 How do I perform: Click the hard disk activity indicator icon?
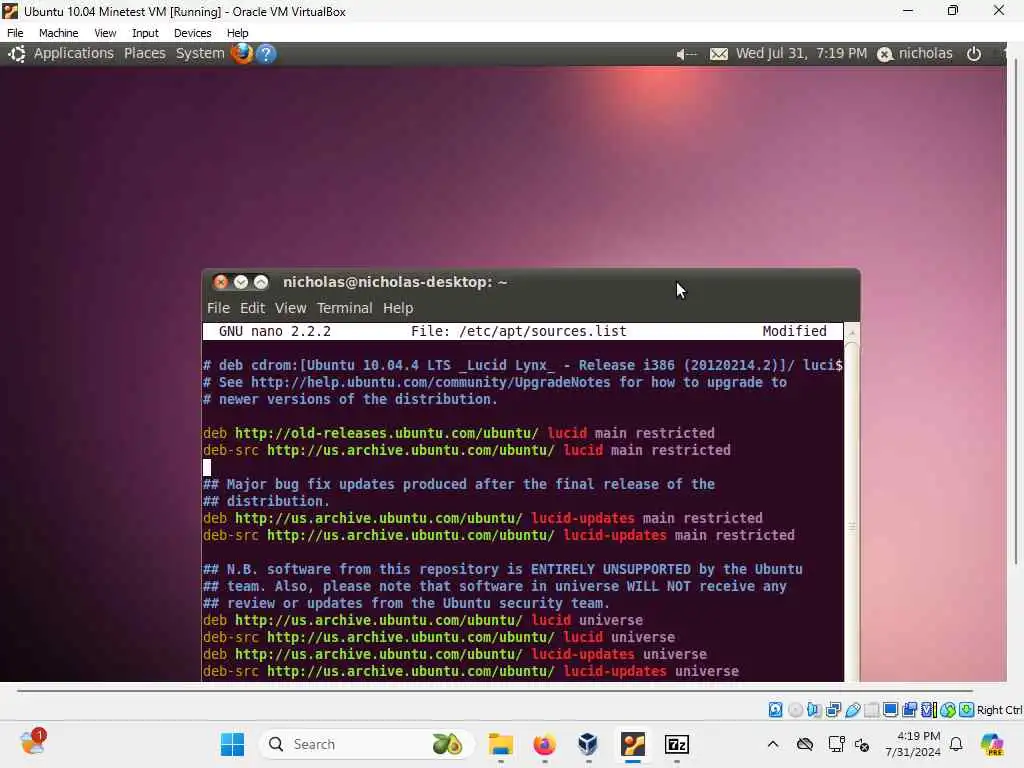775,710
